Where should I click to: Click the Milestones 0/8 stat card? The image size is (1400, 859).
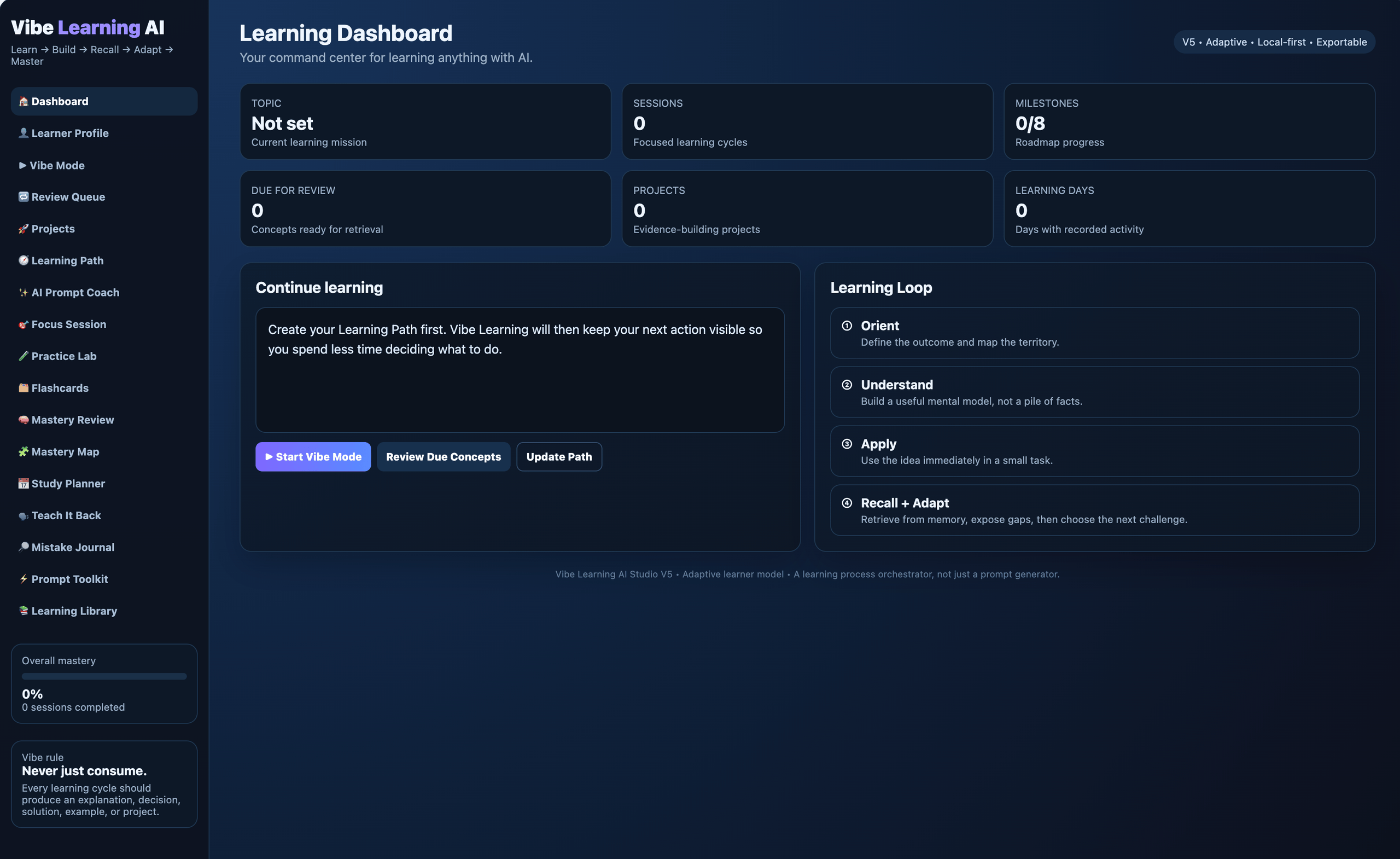1189,121
